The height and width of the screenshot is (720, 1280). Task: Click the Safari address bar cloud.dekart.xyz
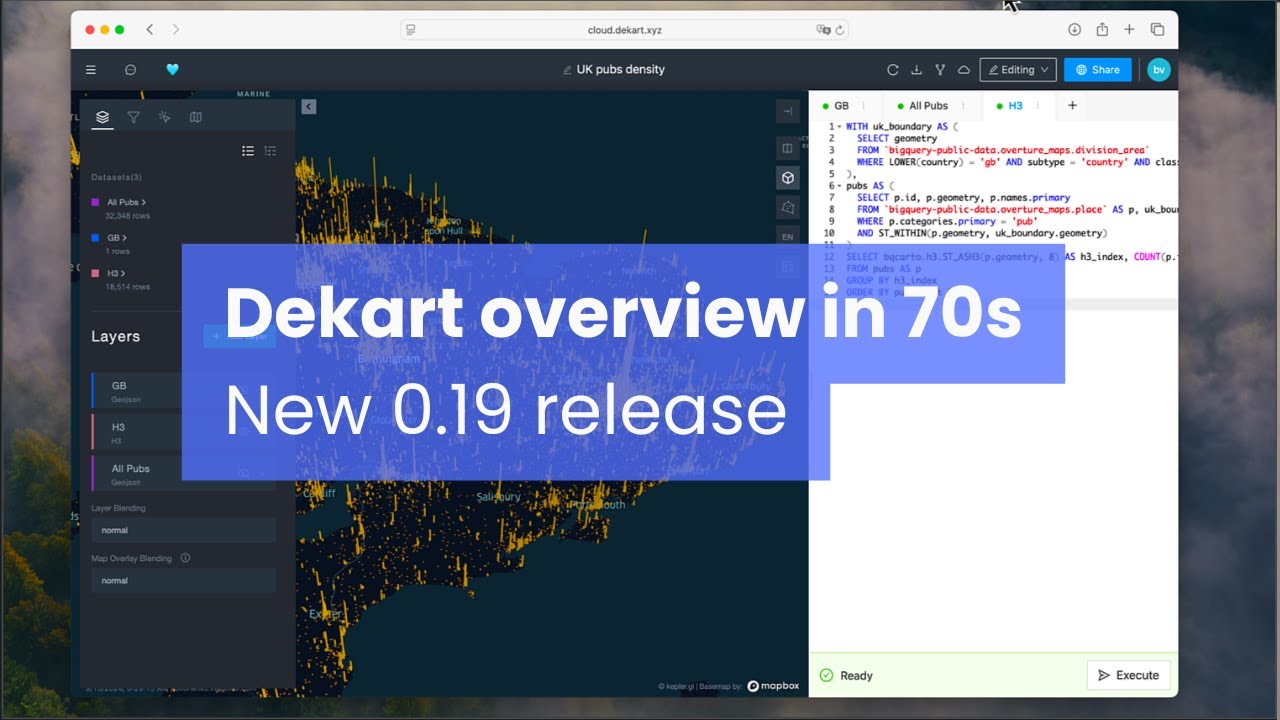pos(625,30)
